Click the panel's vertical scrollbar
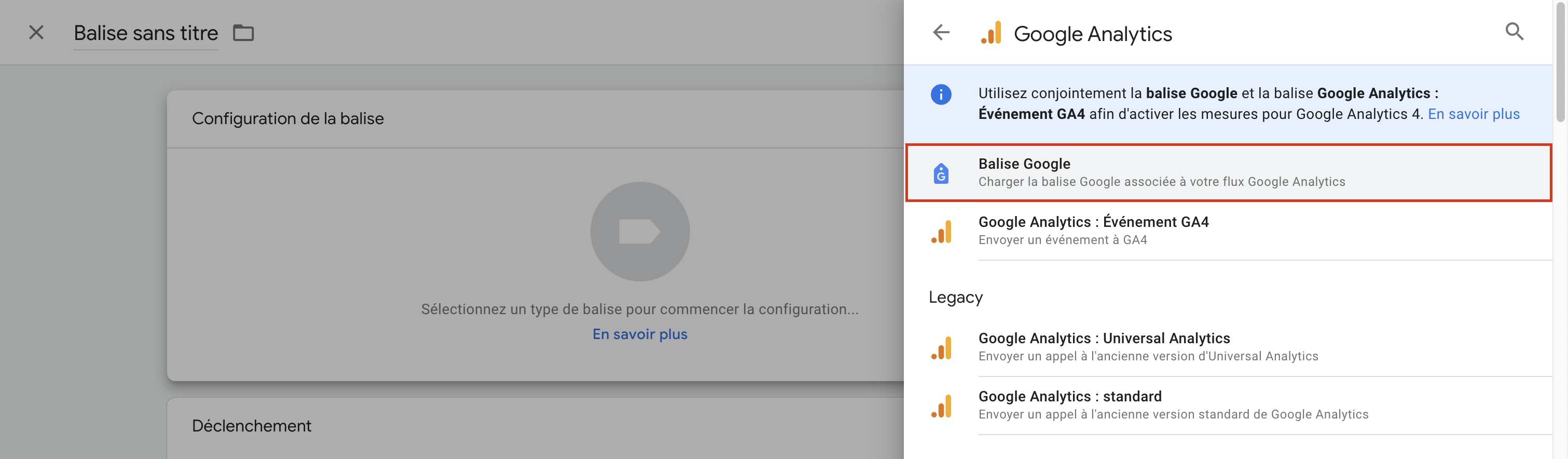1568x459 pixels. [1560, 61]
